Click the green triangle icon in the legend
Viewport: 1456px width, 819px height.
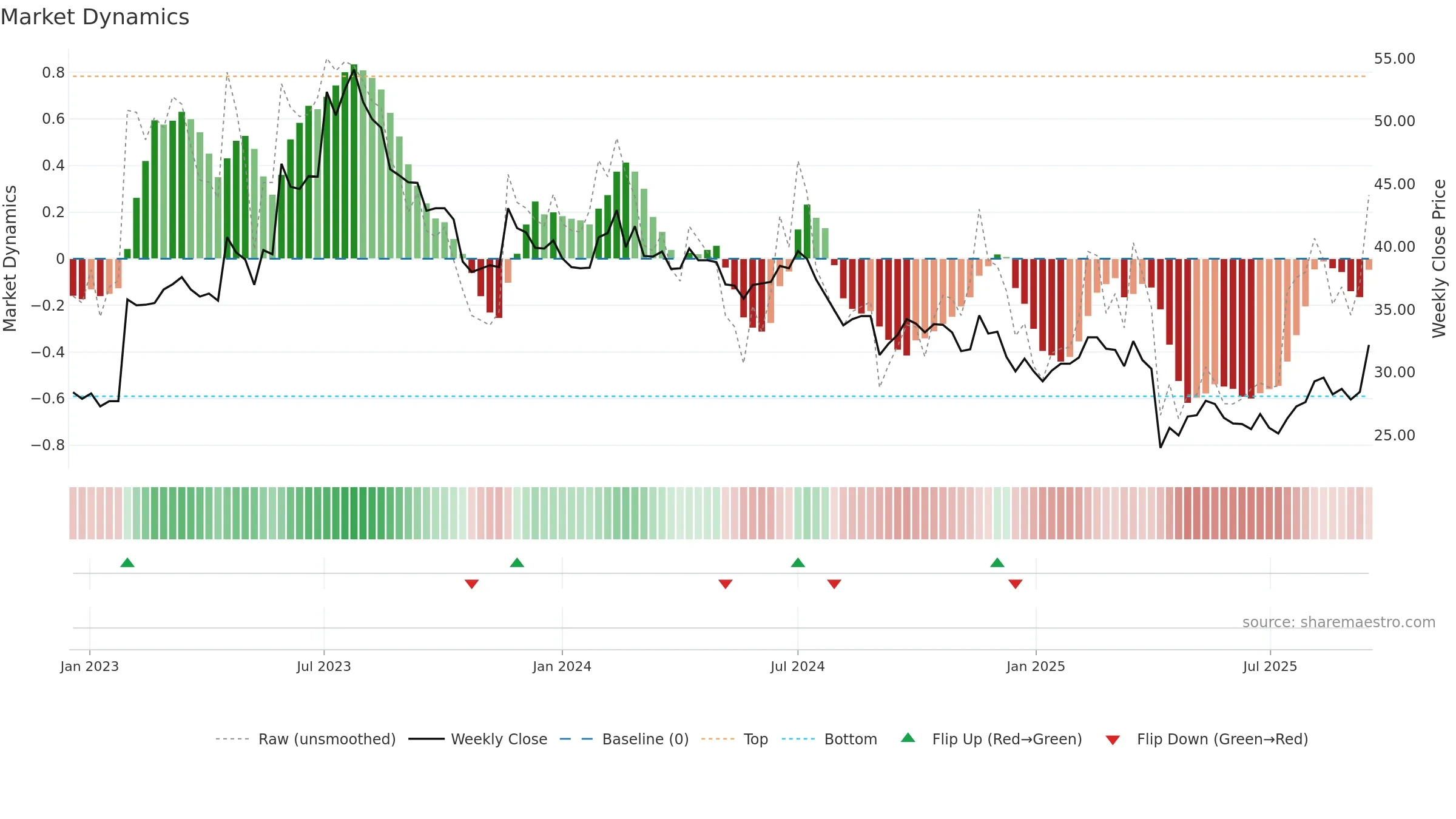908,738
